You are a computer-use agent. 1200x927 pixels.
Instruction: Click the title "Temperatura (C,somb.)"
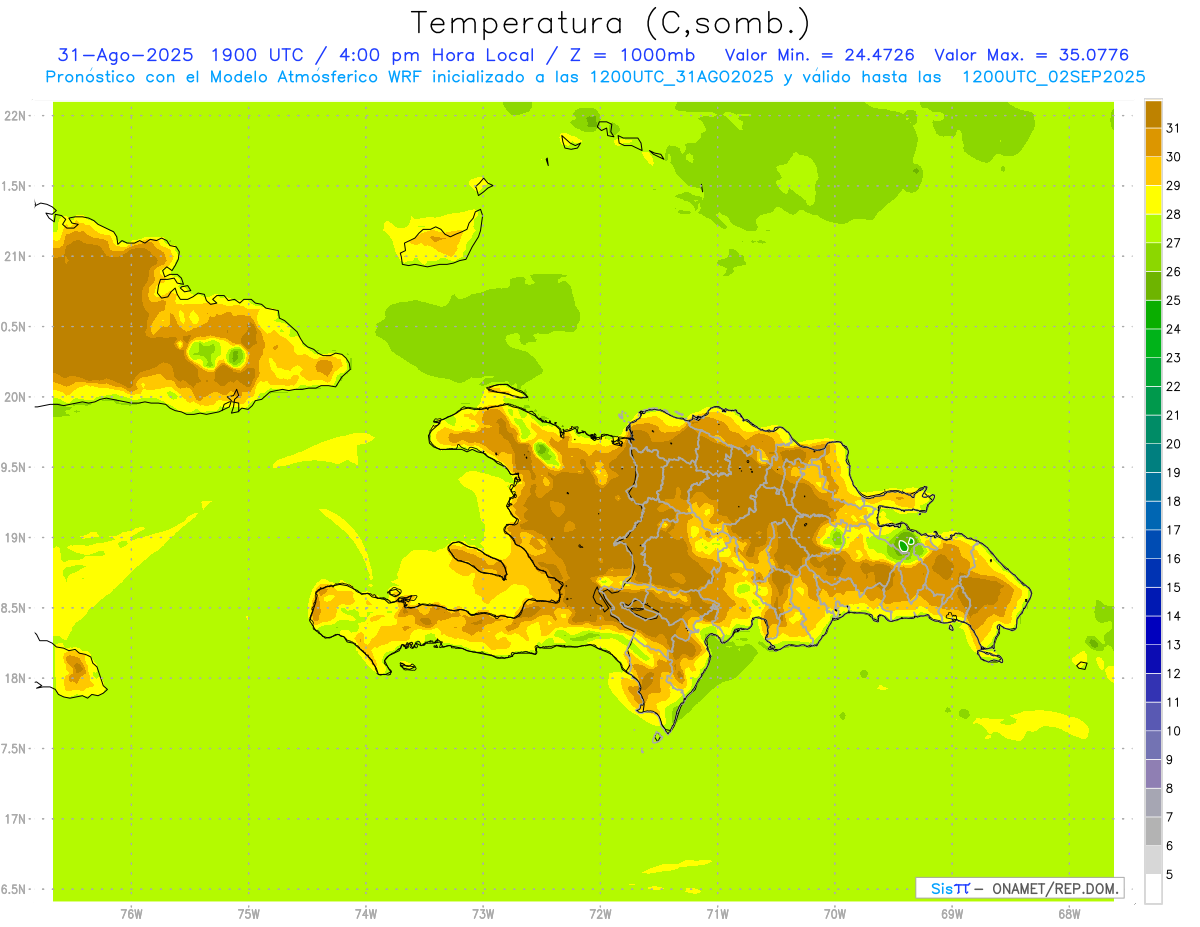coord(610,23)
